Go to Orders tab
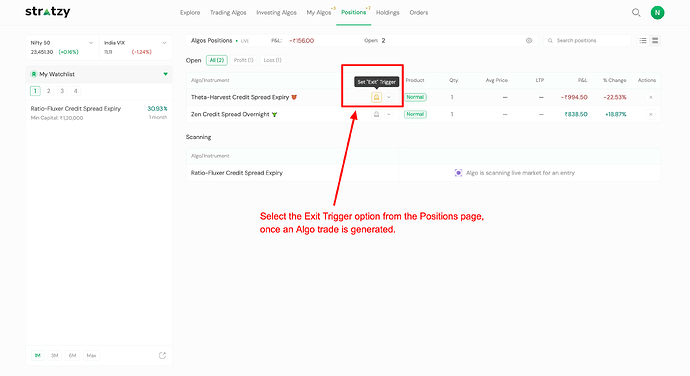 click(418, 12)
